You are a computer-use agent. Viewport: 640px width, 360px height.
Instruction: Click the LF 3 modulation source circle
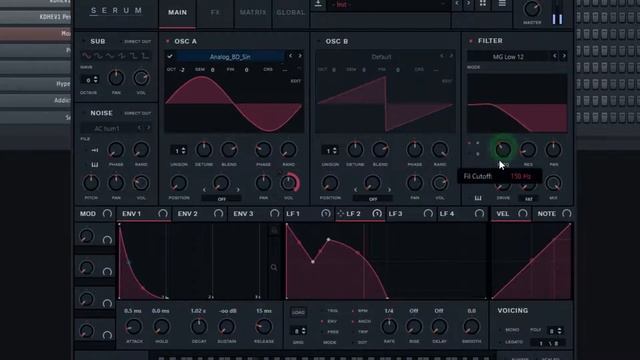pyautogui.click(x=428, y=213)
